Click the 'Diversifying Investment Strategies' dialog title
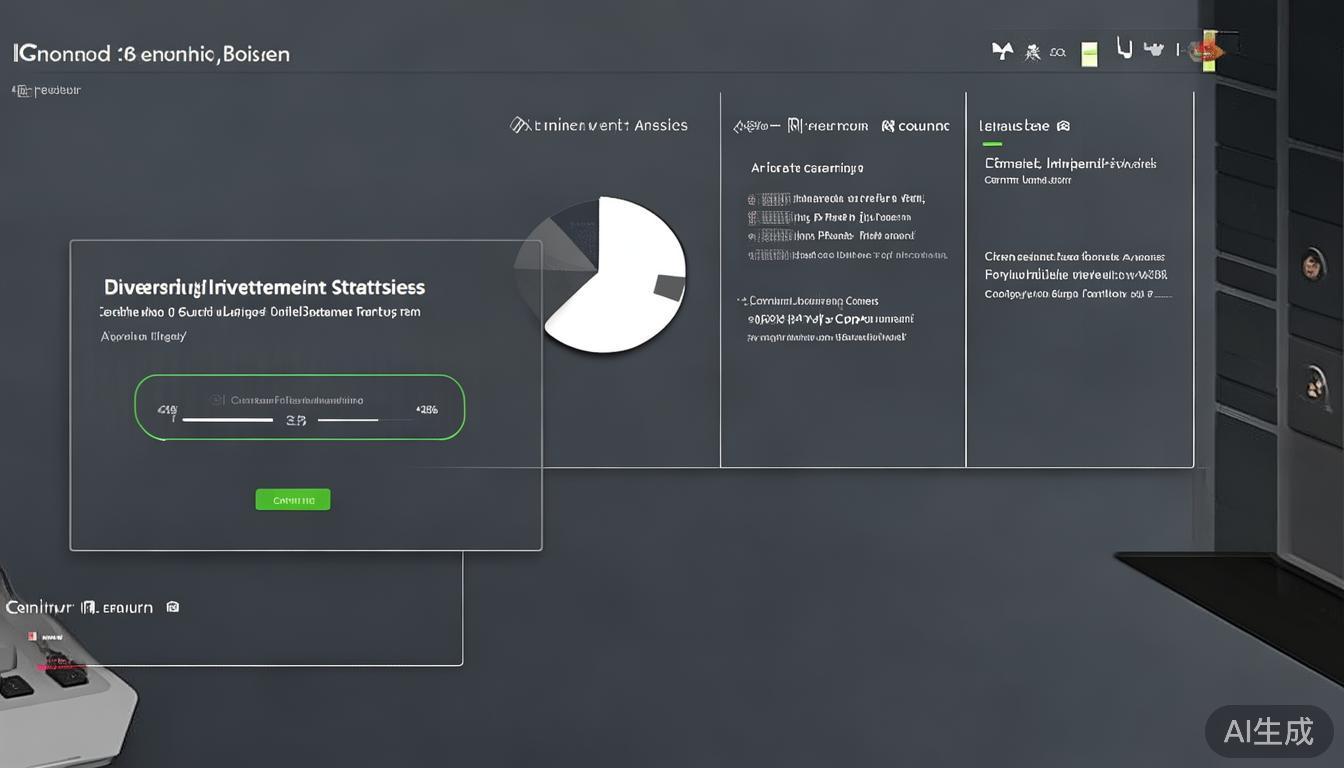The image size is (1344, 768). [x=264, y=287]
